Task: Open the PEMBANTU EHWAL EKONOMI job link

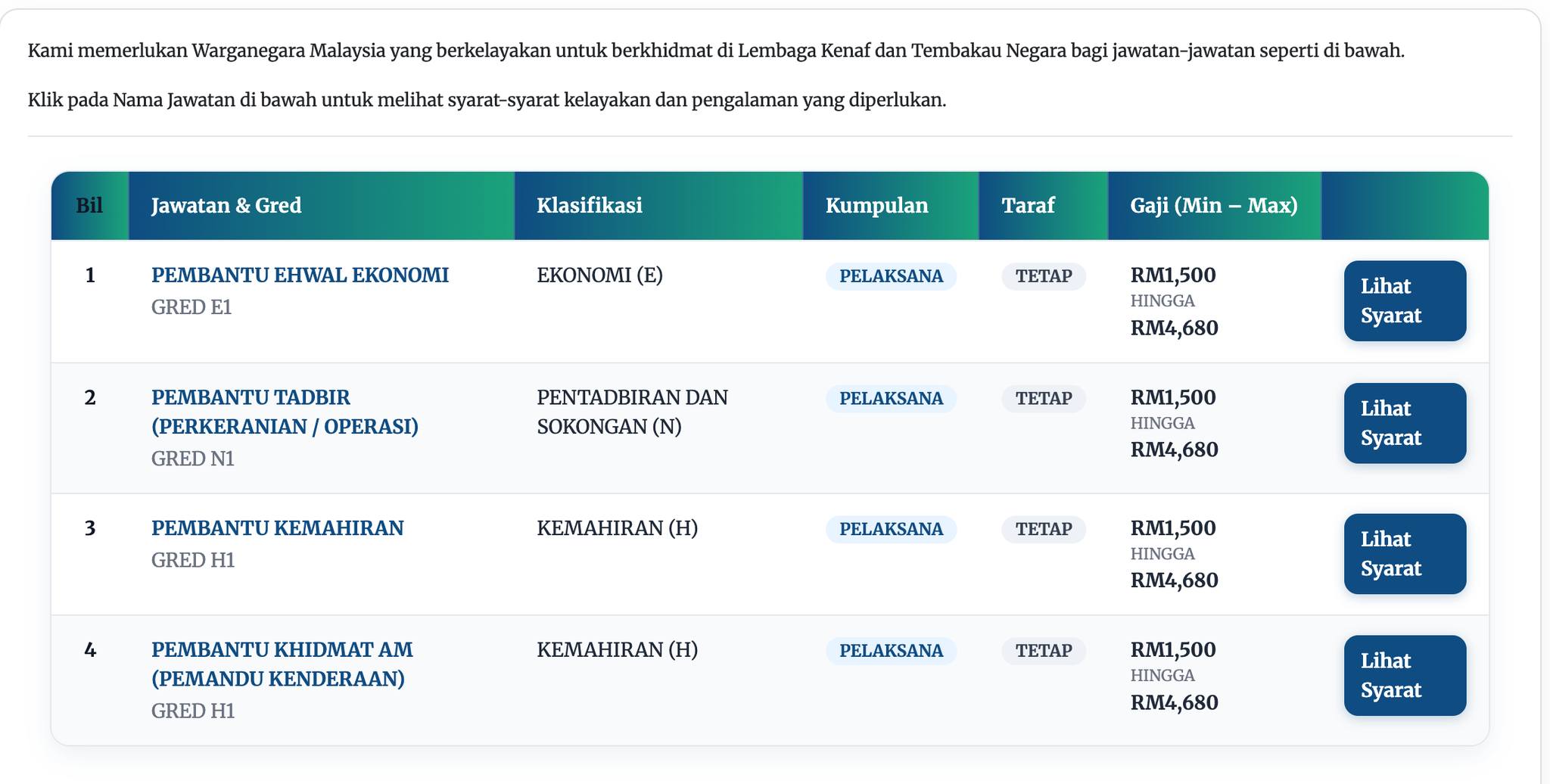Action: click(300, 275)
